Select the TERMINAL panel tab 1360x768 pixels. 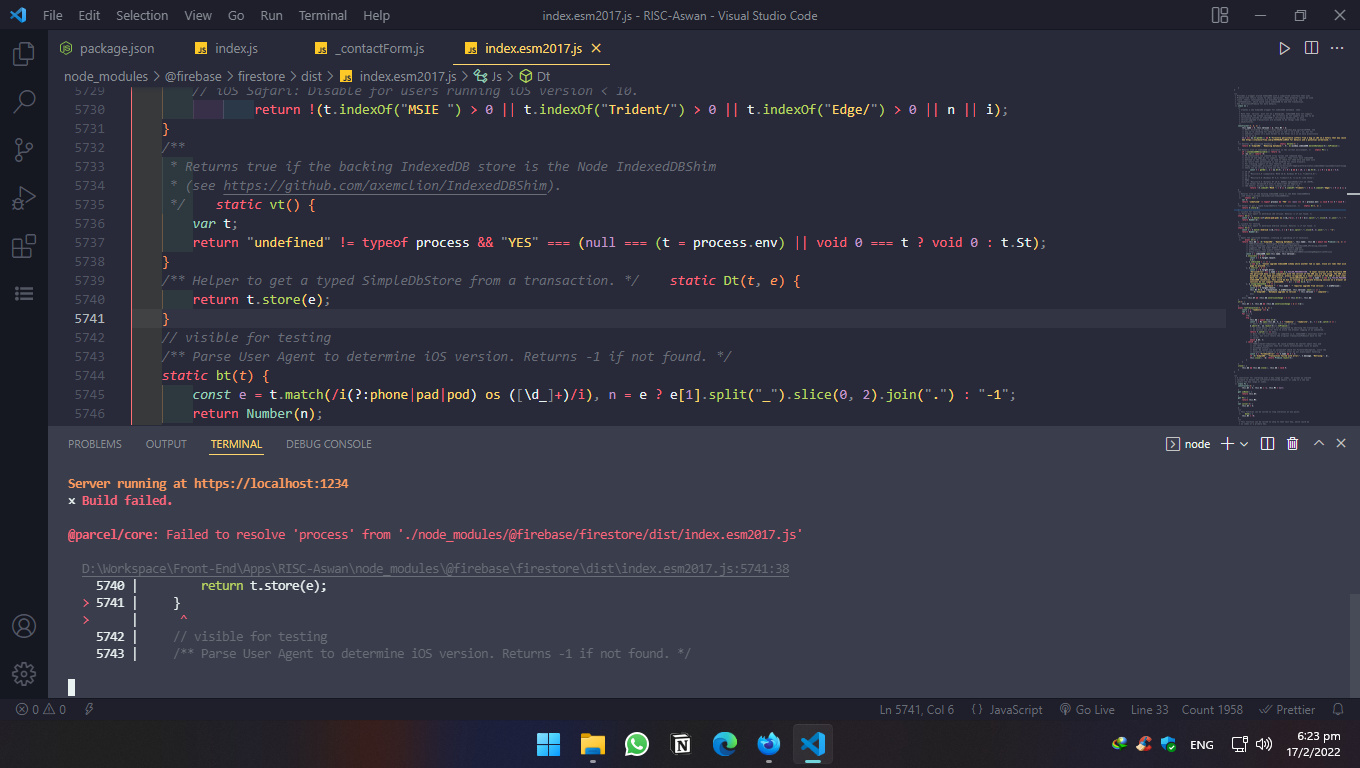(x=236, y=444)
